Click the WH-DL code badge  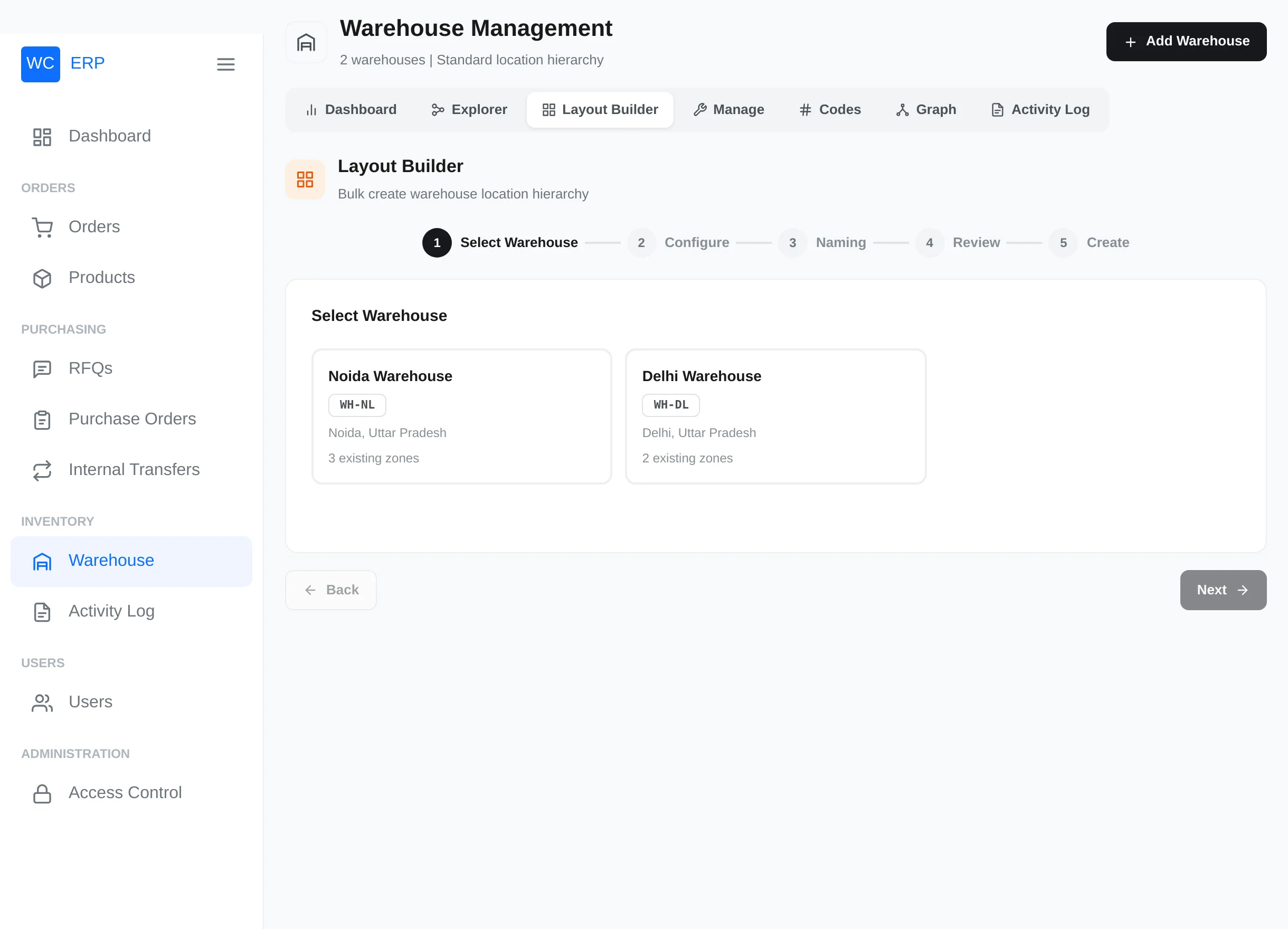[671, 405]
